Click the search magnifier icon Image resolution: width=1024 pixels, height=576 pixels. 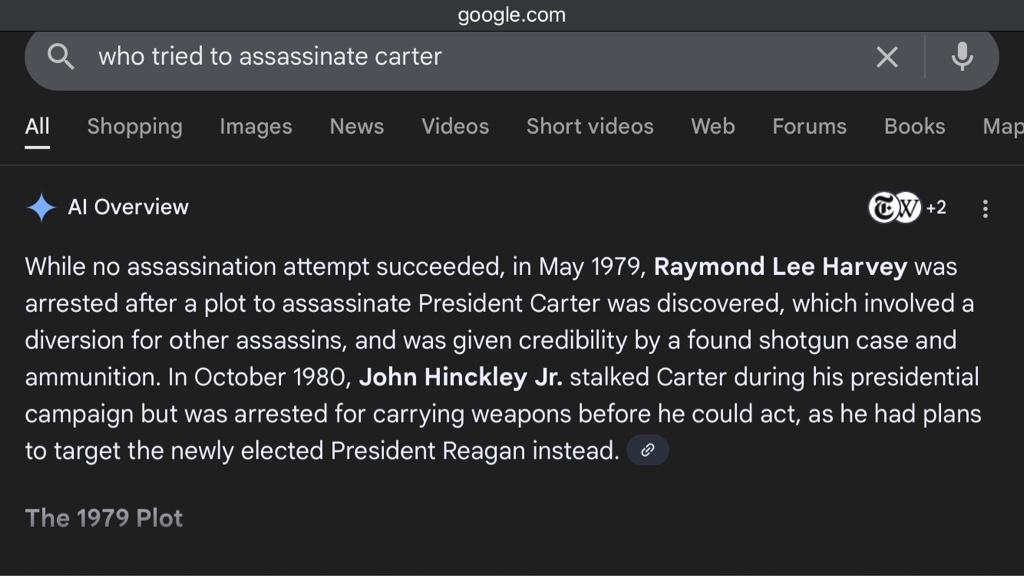[x=60, y=57]
